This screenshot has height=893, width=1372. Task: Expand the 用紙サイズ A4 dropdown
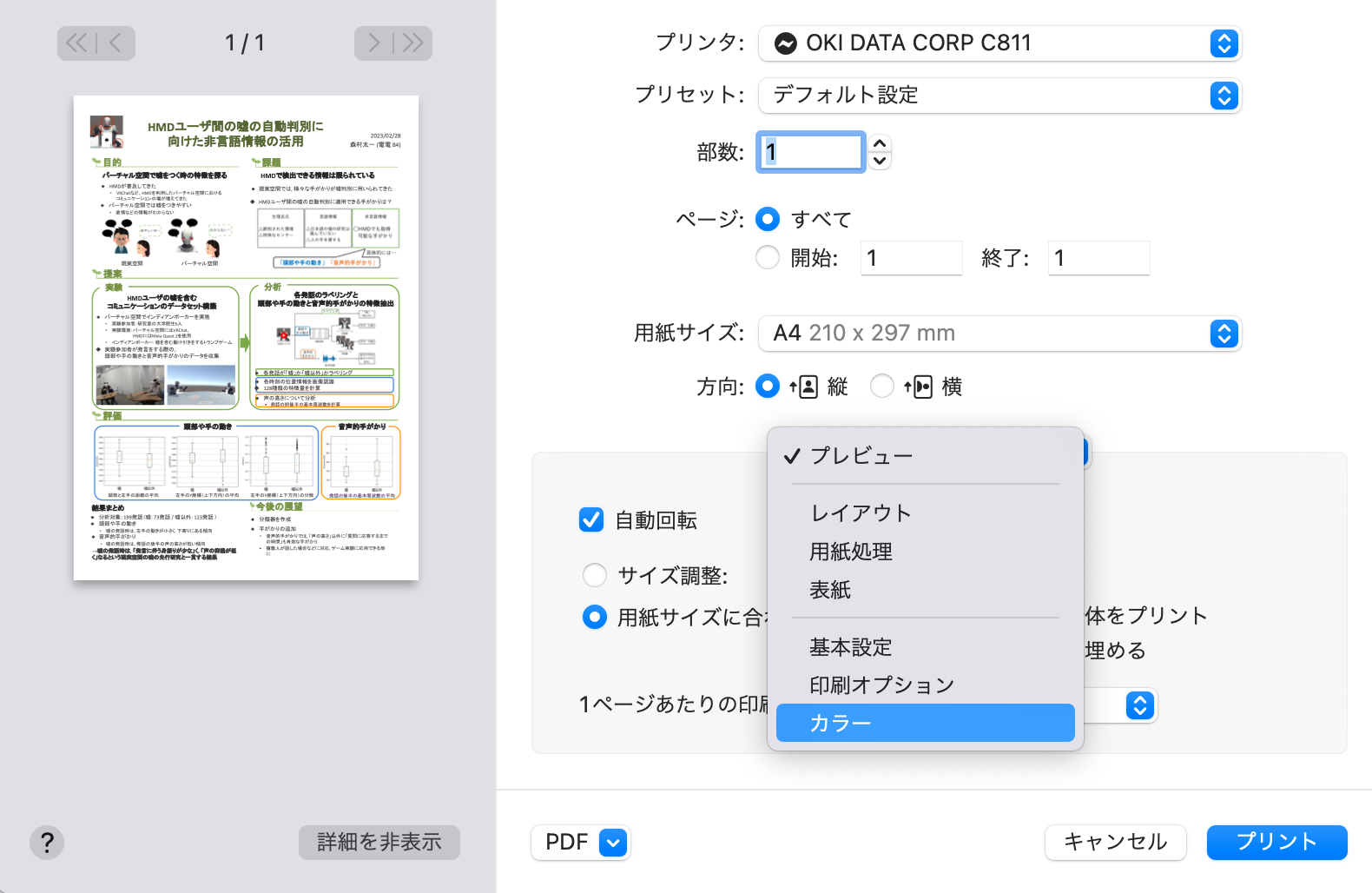pos(999,334)
